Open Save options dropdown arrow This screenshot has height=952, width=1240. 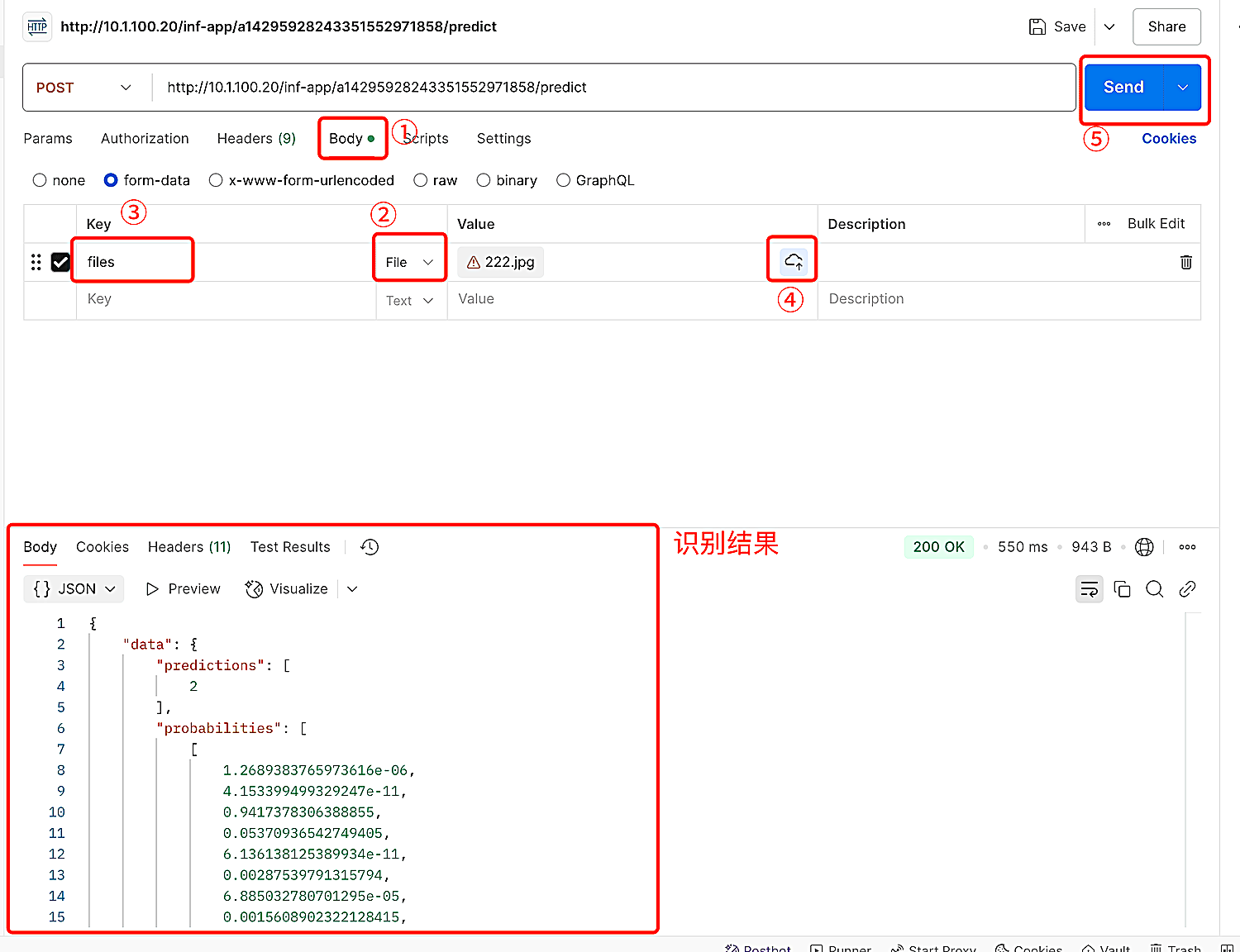pos(1109,26)
